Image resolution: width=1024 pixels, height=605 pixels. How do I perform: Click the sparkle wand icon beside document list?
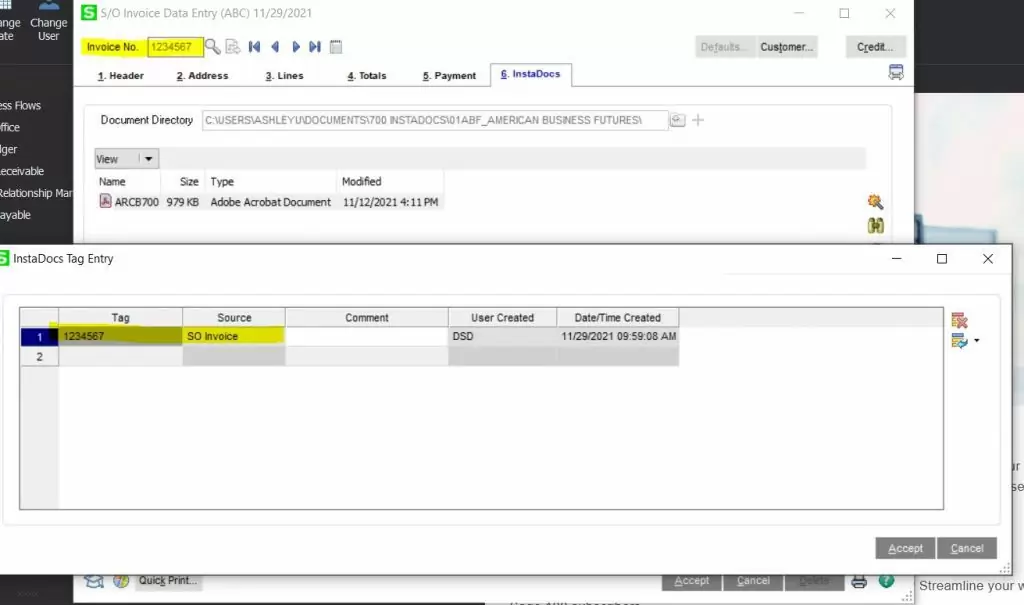click(875, 201)
